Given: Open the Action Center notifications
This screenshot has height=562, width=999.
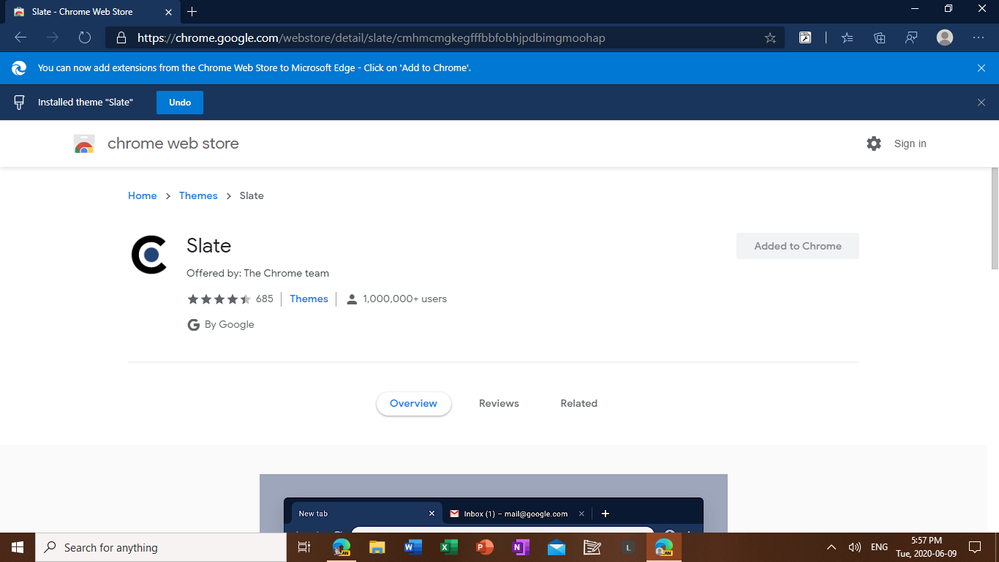Looking at the screenshot, I should point(975,547).
